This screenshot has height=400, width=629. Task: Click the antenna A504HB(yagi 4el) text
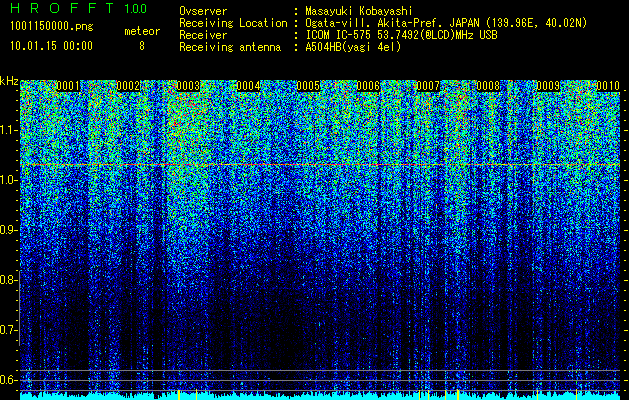(353, 47)
